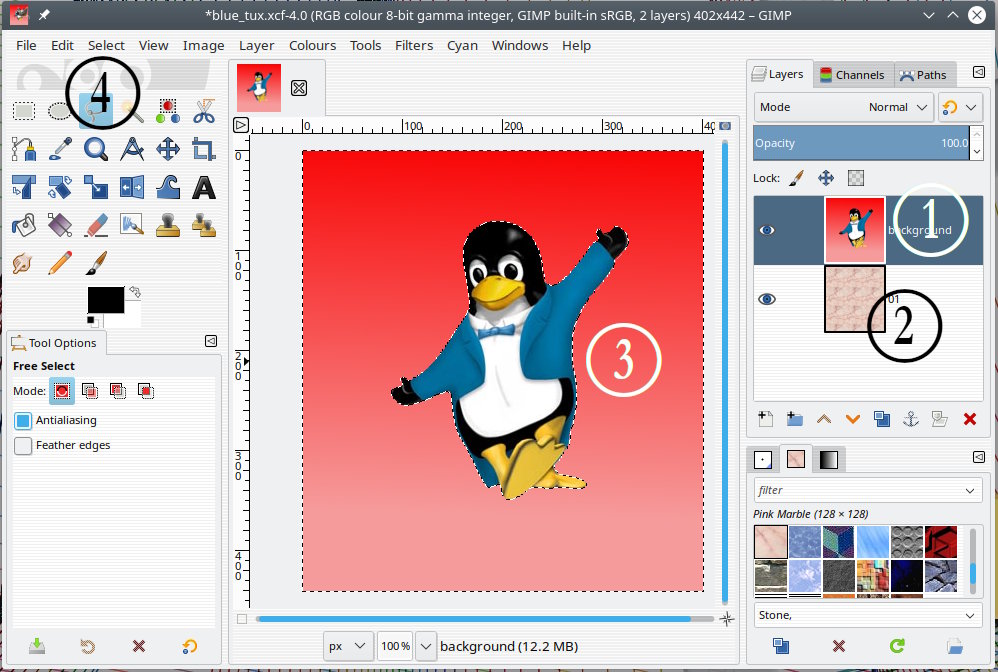Open the px unit dropdown
The image size is (998, 672).
(x=348, y=646)
